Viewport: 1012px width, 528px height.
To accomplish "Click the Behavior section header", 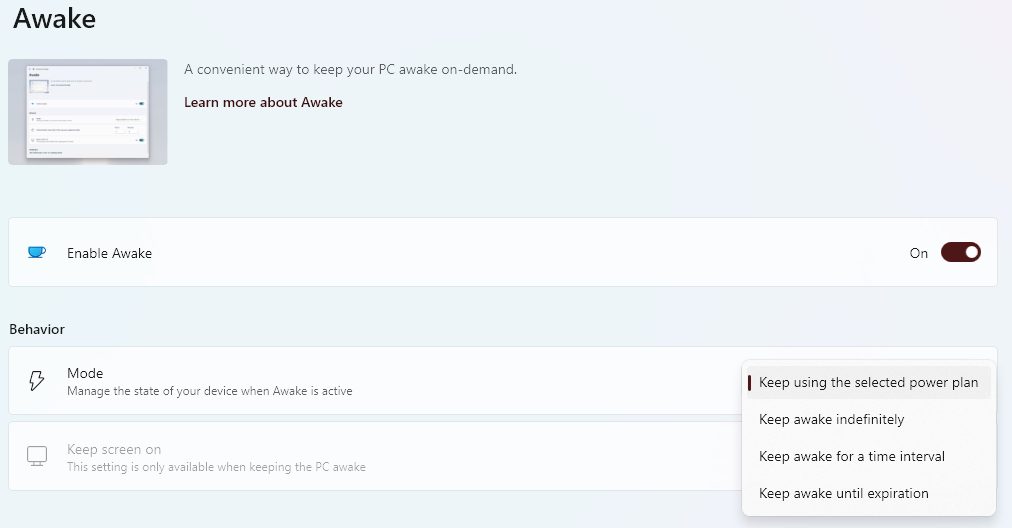I will point(37,329).
